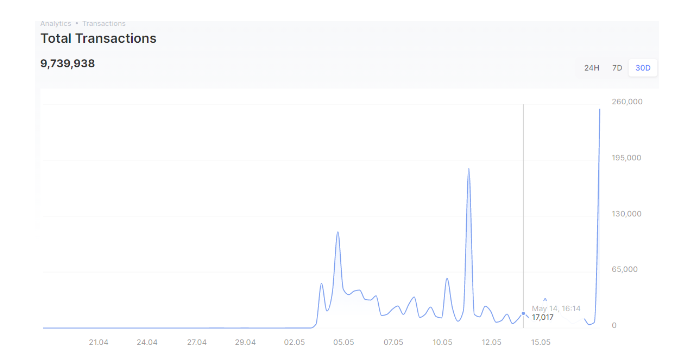Viewport: 684px width, 362px height.
Task: Click the 130,000 y-axis label
Action: (626, 214)
